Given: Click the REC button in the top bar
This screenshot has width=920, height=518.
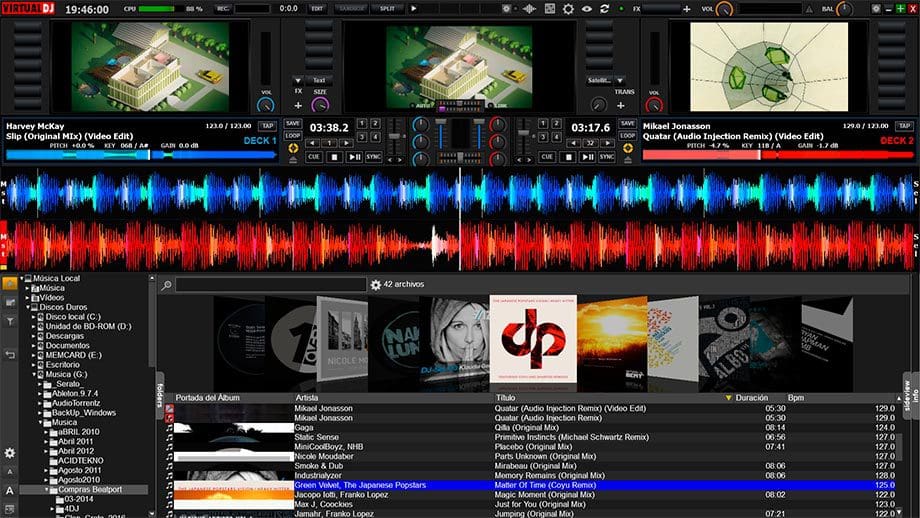Looking at the screenshot, I should point(223,9).
